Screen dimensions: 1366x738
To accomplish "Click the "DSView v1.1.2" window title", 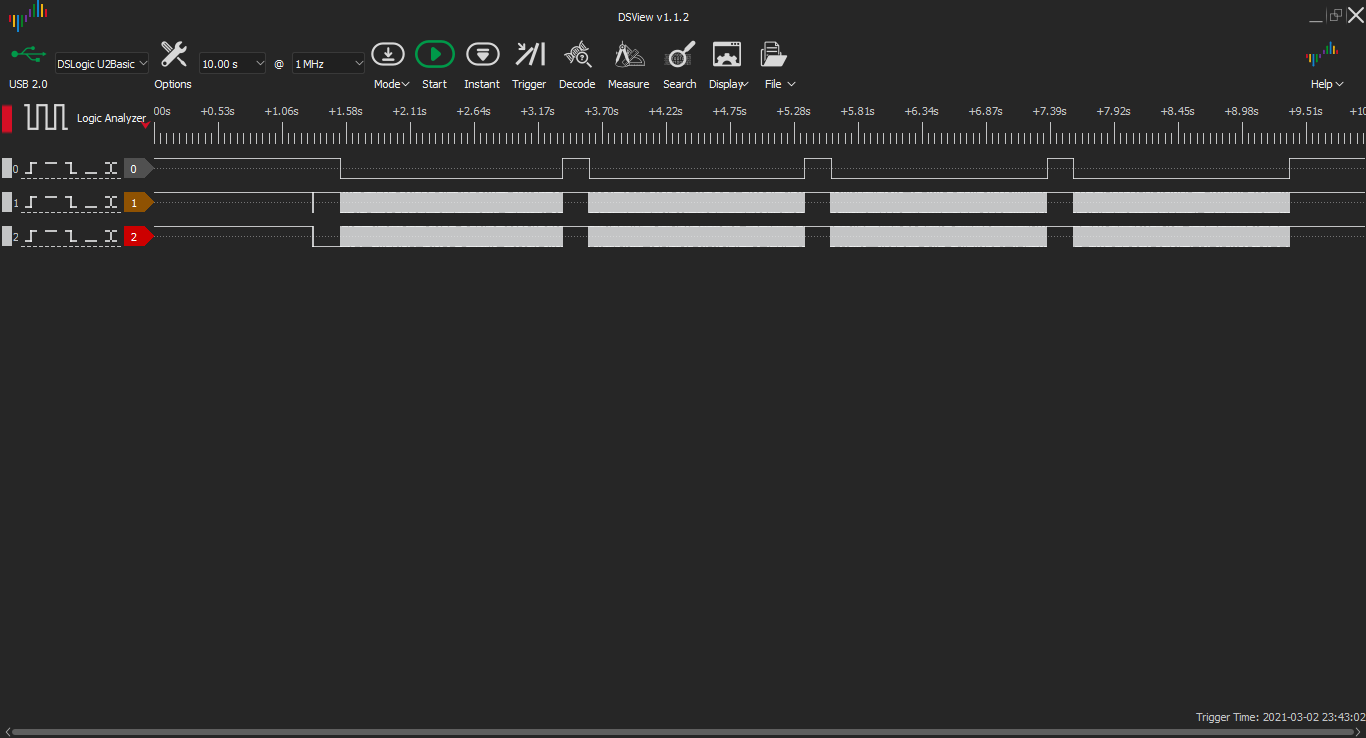I will tap(653, 17).
